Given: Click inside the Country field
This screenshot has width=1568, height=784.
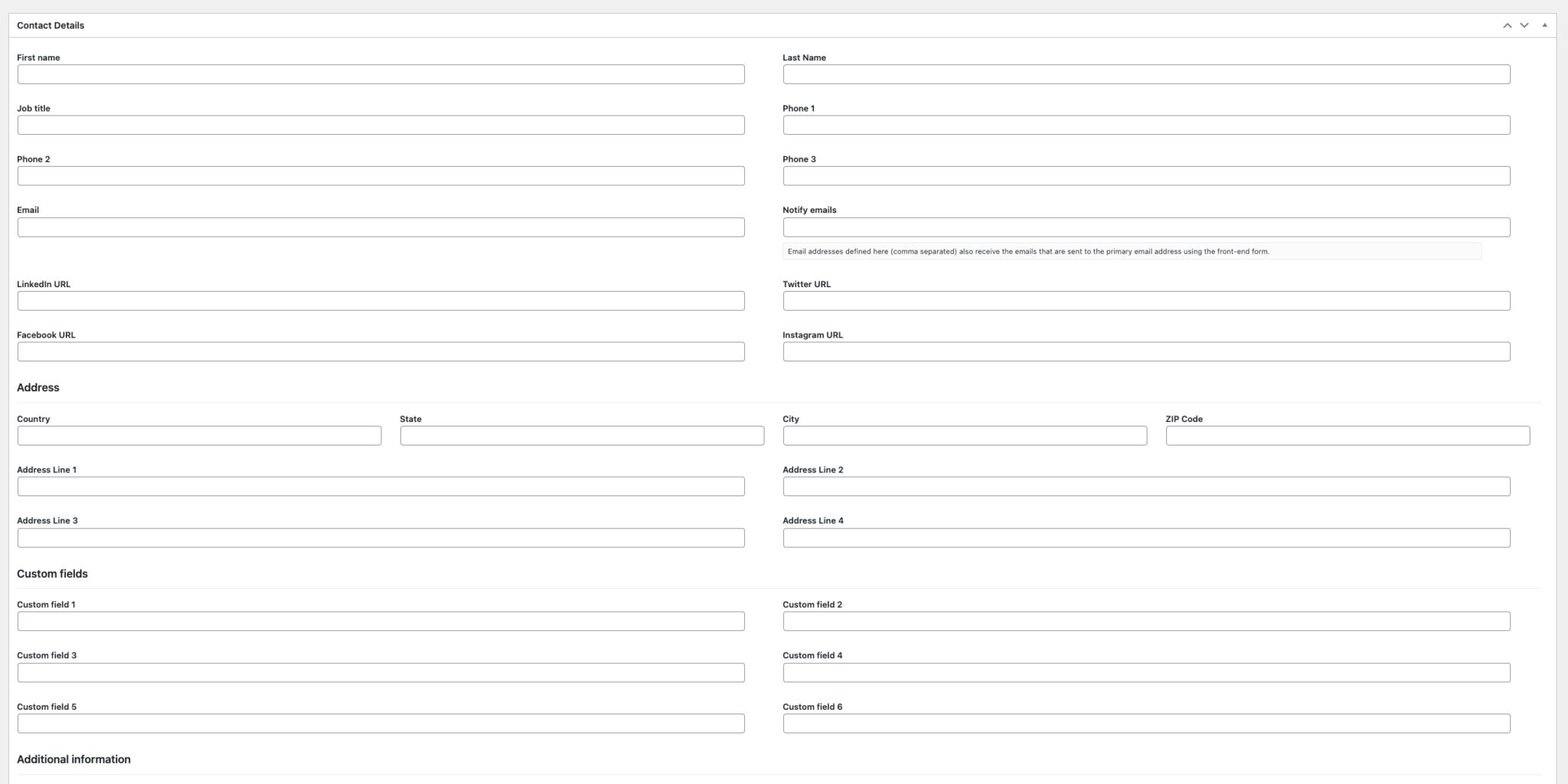Looking at the screenshot, I should click(x=199, y=436).
